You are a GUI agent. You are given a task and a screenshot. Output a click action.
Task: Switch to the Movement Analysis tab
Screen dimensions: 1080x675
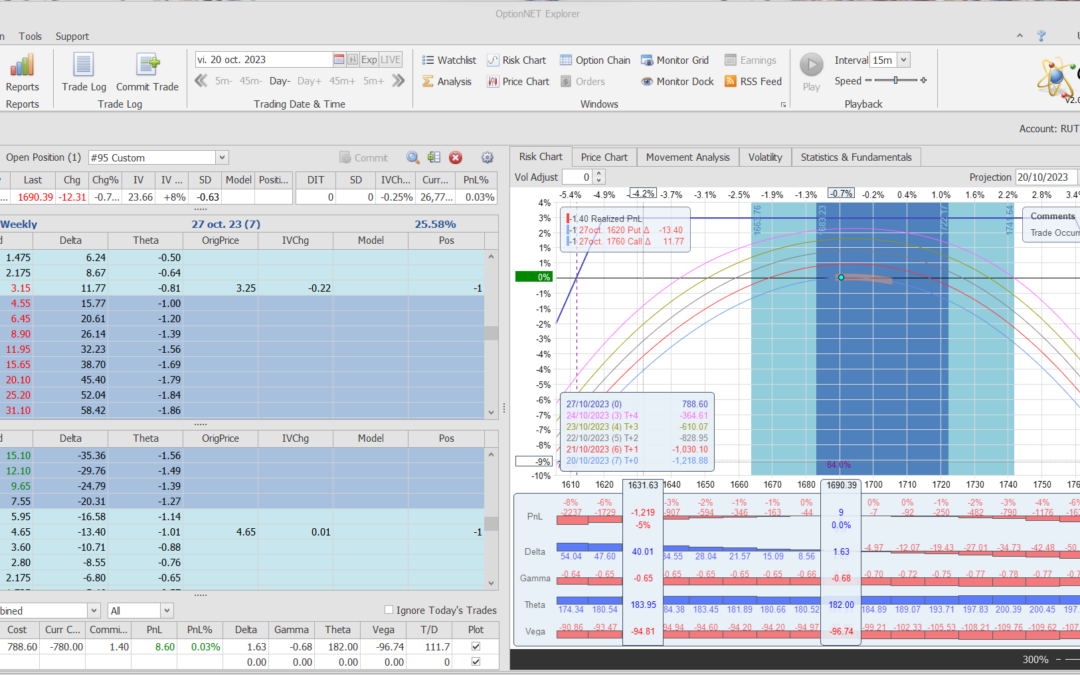coord(687,157)
